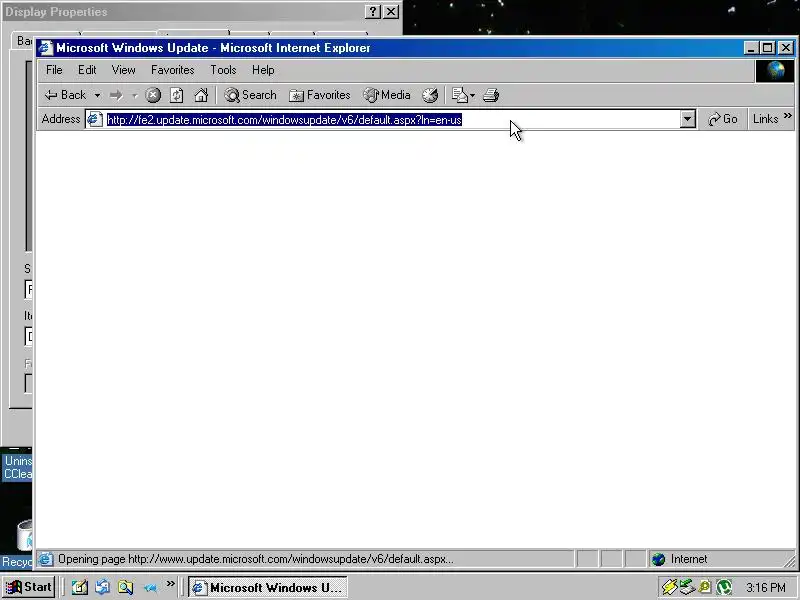Viewport: 800px width, 600px height.
Task: Open the Tools menu
Action: click(x=223, y=70)
